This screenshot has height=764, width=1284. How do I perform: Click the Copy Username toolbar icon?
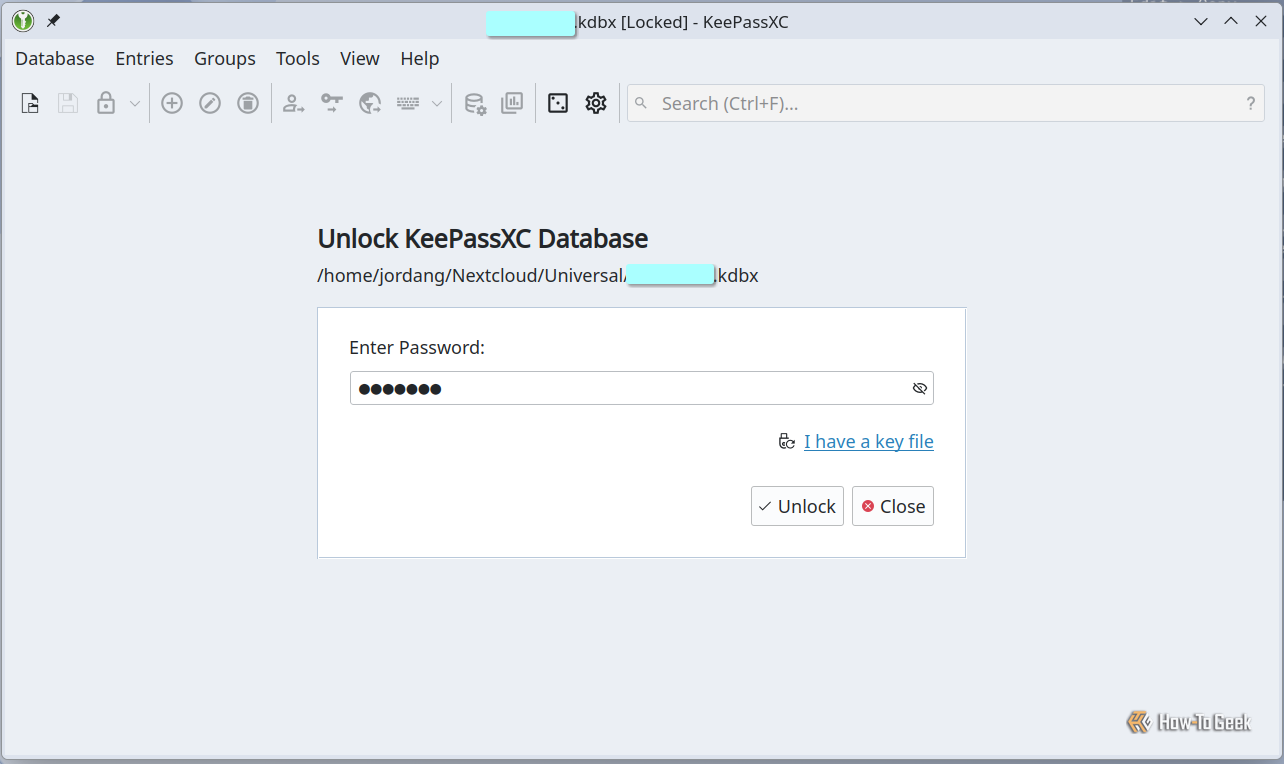(294, 103)
